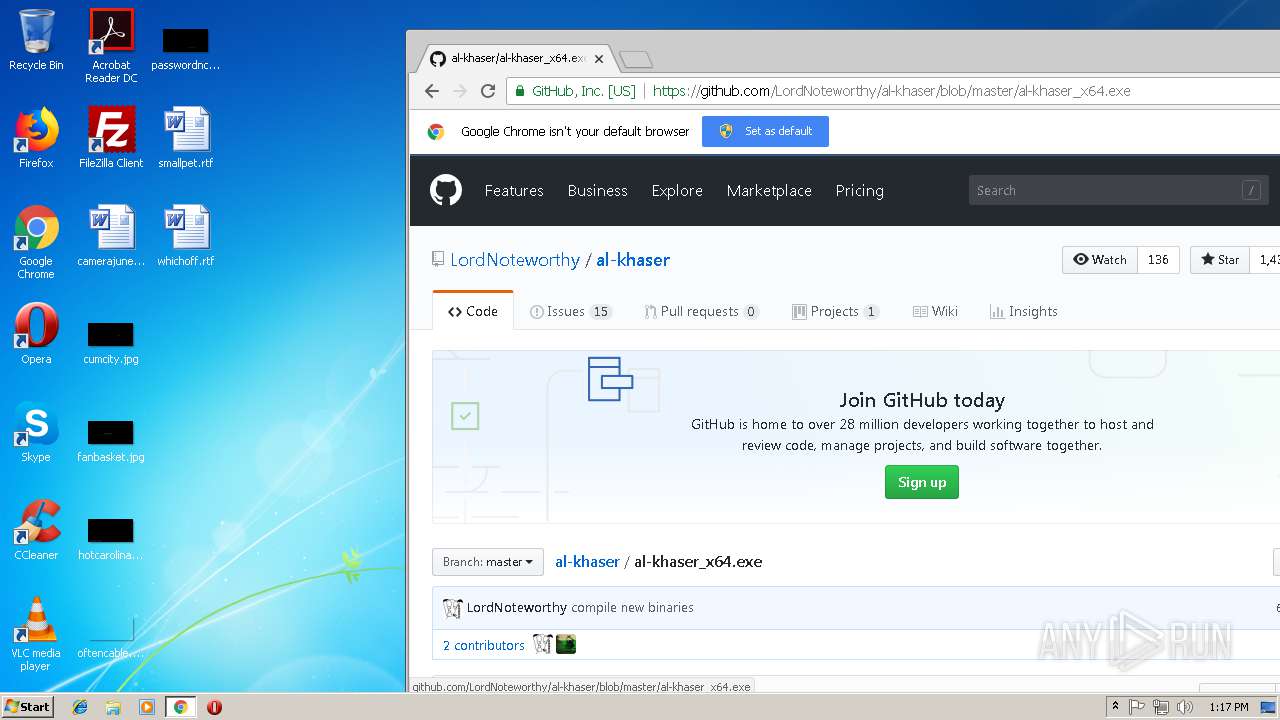Click LordNoteworthy commit author name
The image size is (1280, 720).
click(517, 607)
